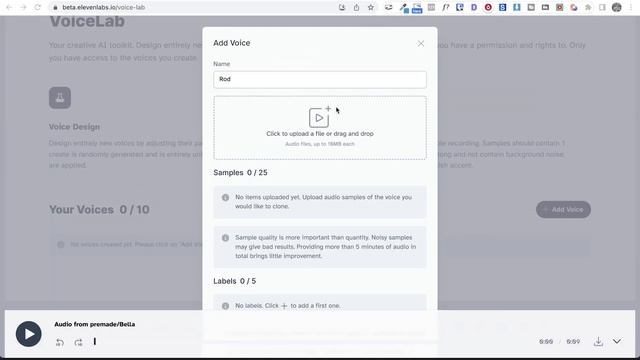Click the site lock icon in the address bar
This screenshot has width=640, height=360.
(x=56, y=7)
